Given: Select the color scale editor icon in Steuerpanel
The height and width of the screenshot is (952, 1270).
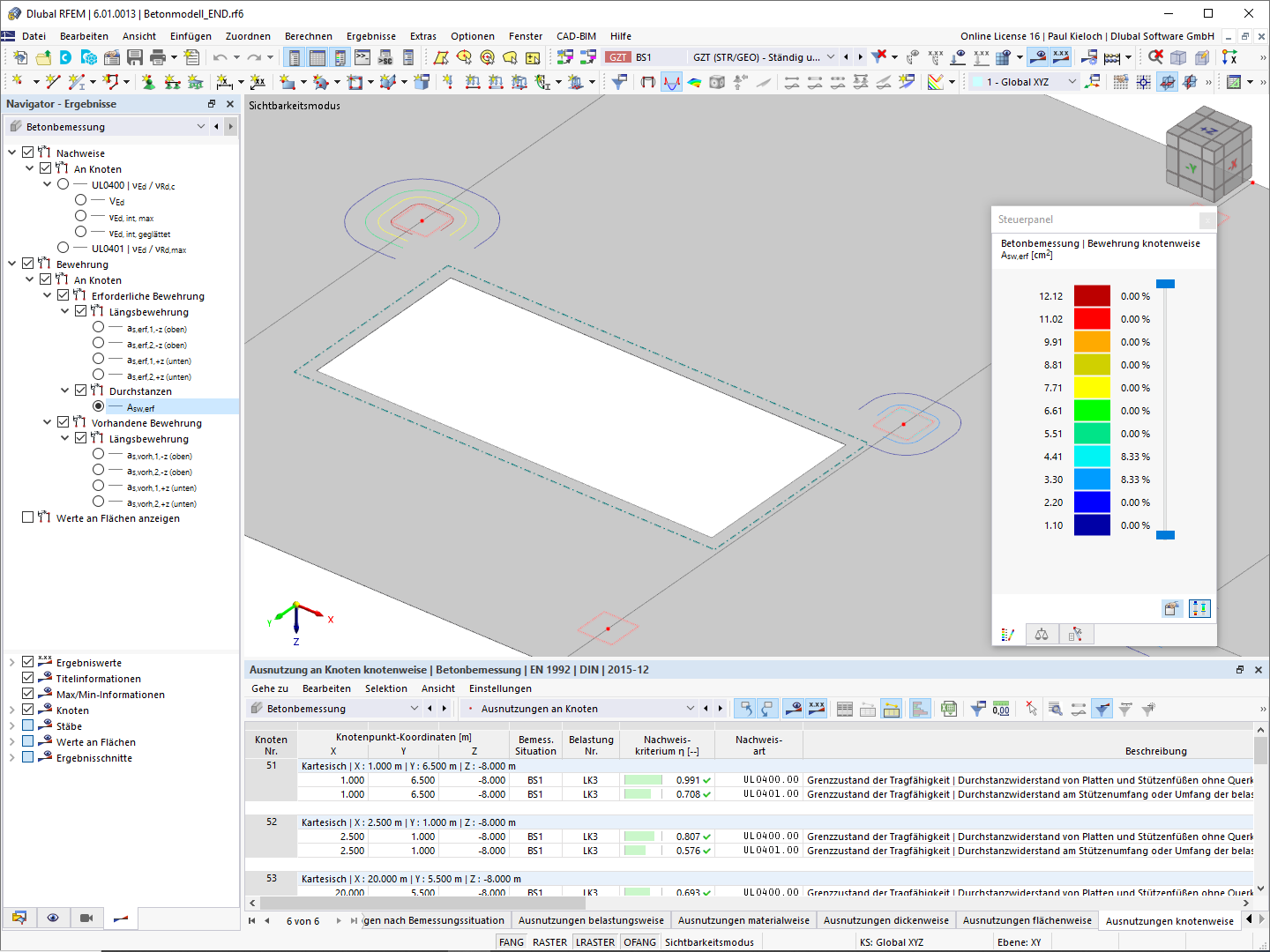Looking at the screenshot, I should (x=1008, y=634).
